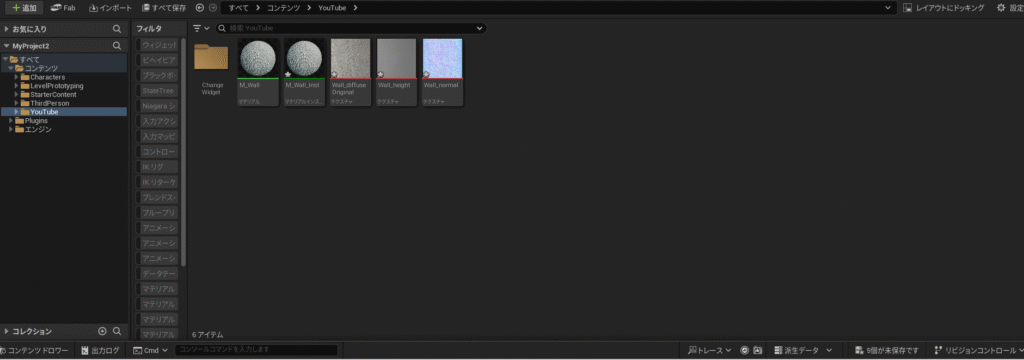Click the Import icon button
The image size is (1024, 360).
point(93,8)
